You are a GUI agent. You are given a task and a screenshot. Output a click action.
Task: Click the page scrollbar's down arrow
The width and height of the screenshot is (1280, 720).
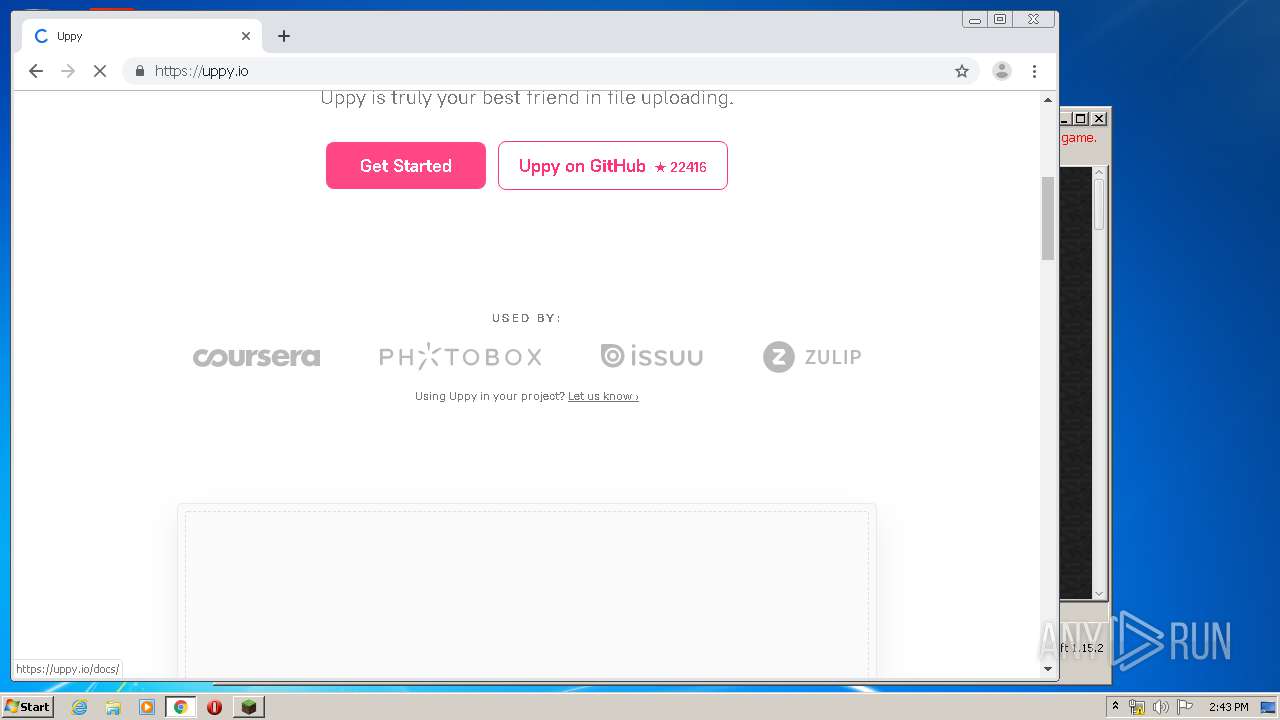coord(1048,669)
